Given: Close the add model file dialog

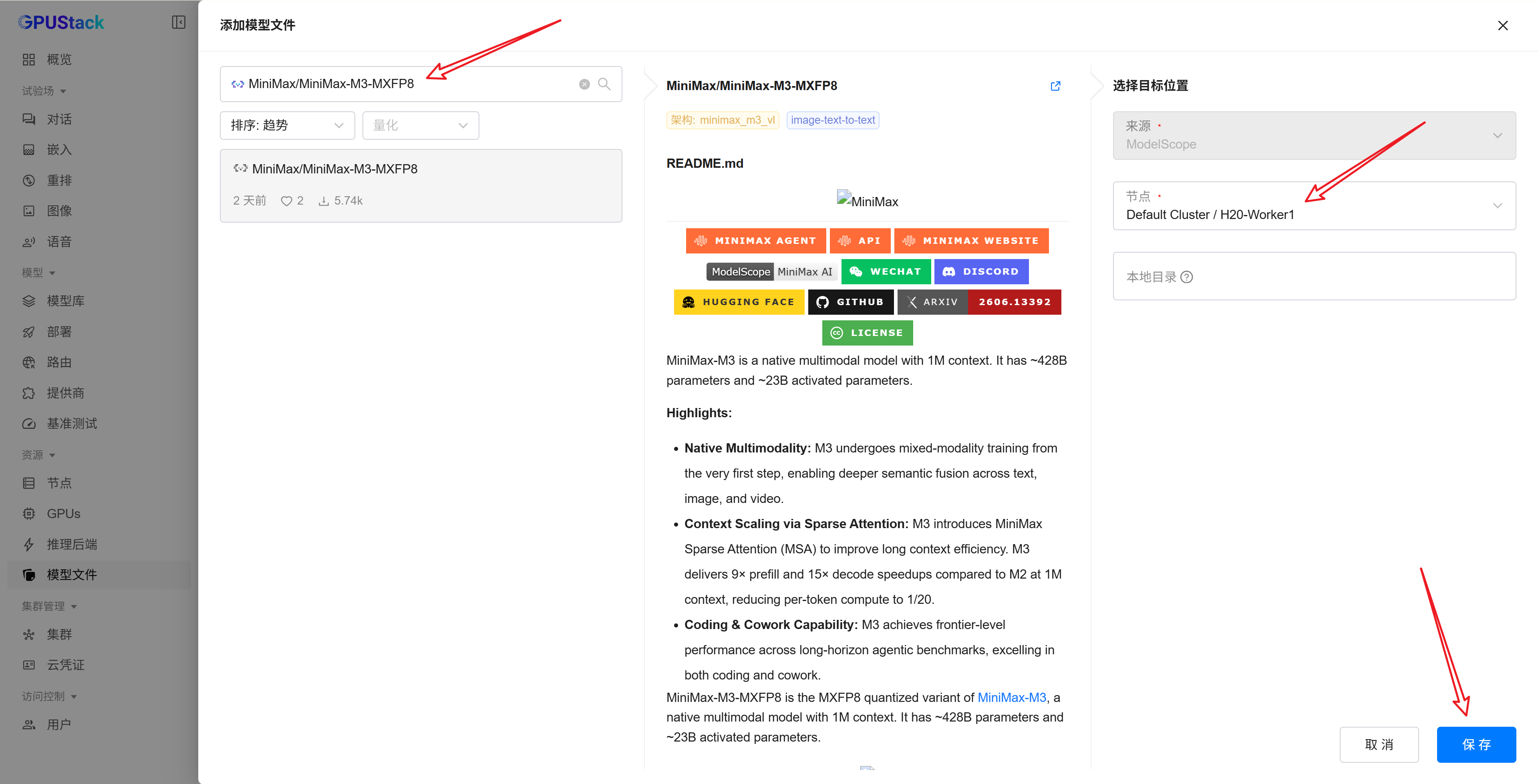Looking at the screenshot, I should click(1503, 26).
